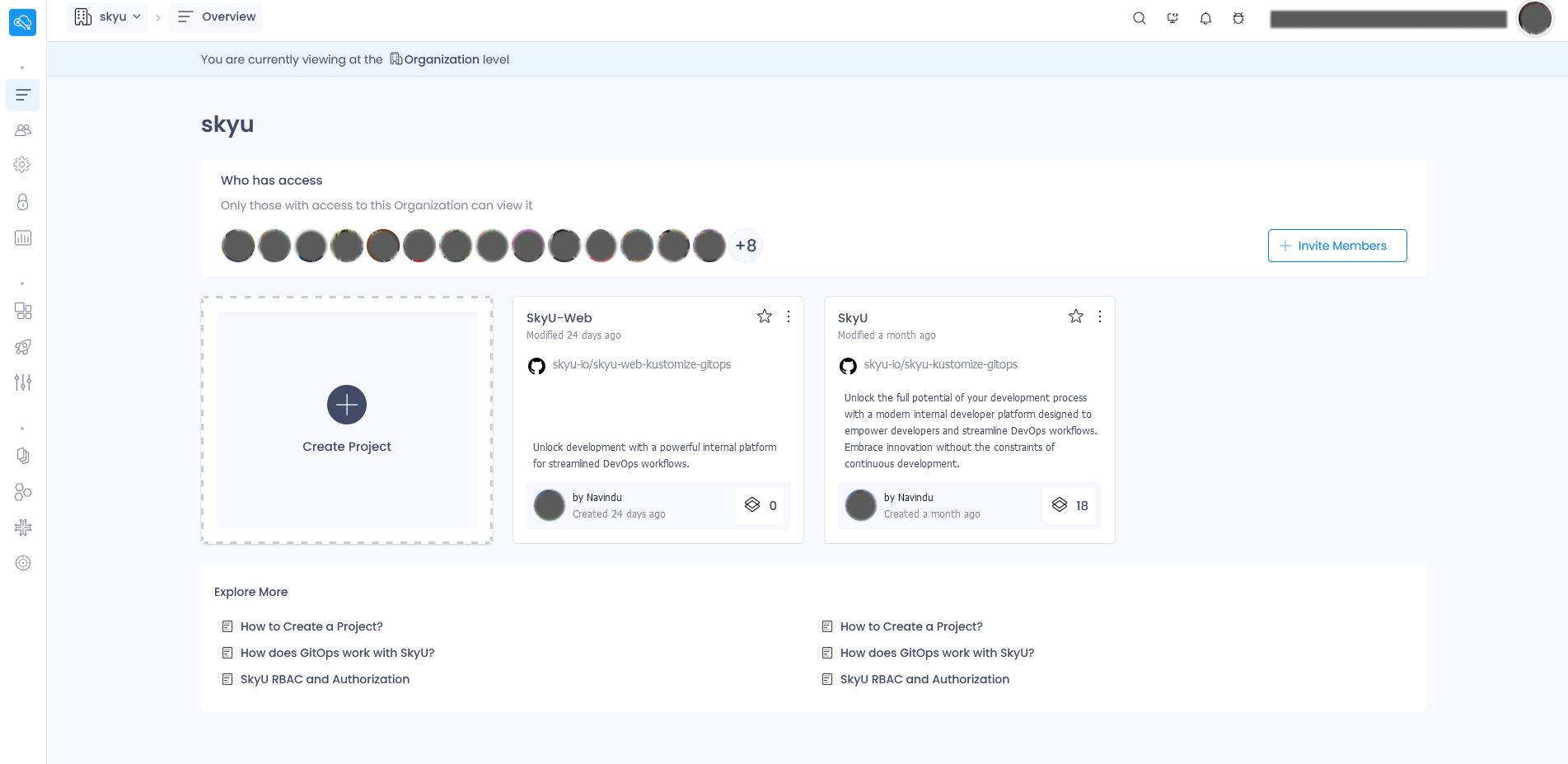This screenshot has height=764, width=1568.
Task: Click the SkyU card GitHub icon
Action: coord(848,366)
